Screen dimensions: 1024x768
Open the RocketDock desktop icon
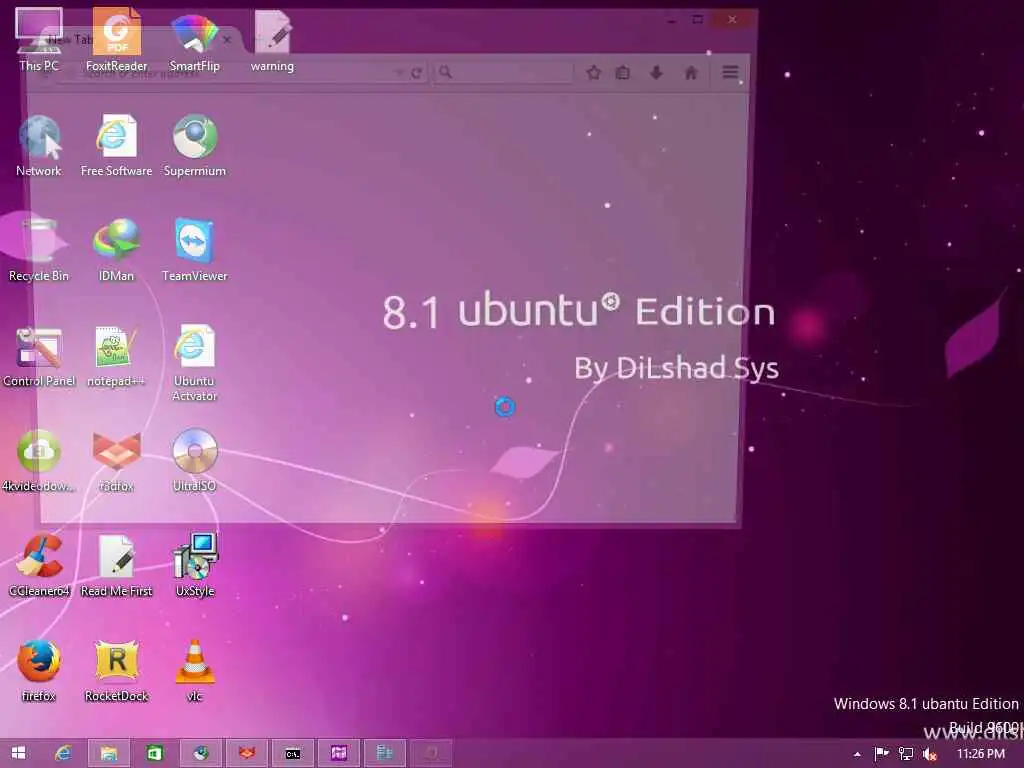click(x=116, y=671)
